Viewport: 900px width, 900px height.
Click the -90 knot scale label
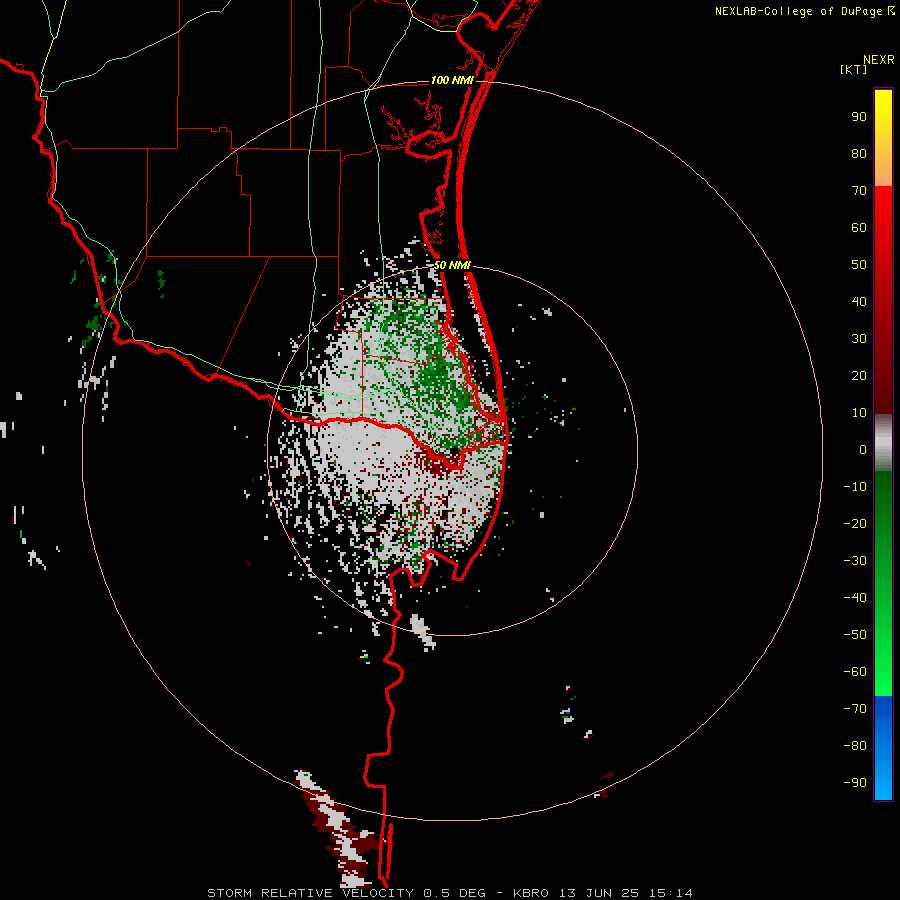[x=855, y=783]
